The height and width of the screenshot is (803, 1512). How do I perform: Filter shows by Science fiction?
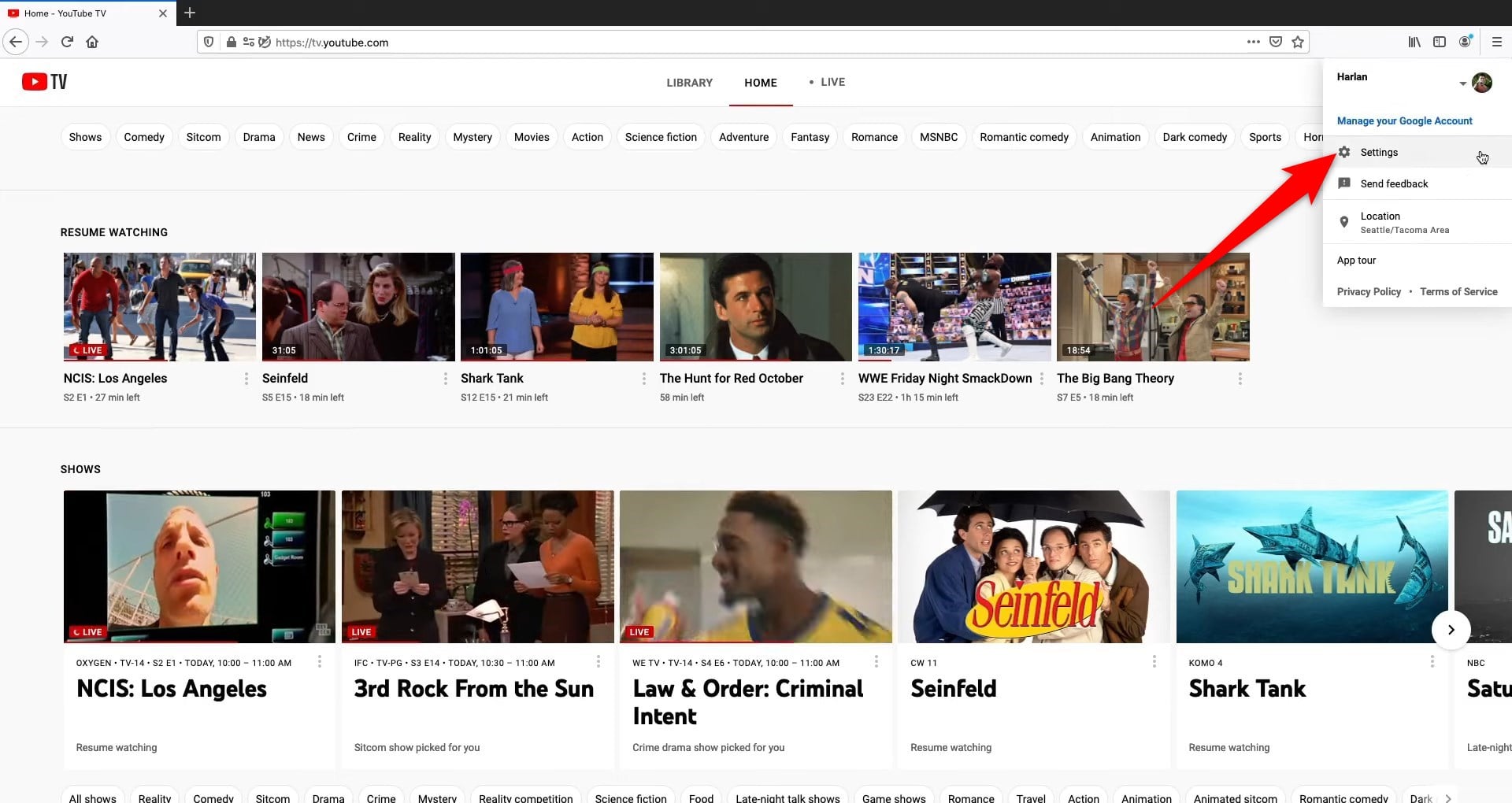click(661, 136)
